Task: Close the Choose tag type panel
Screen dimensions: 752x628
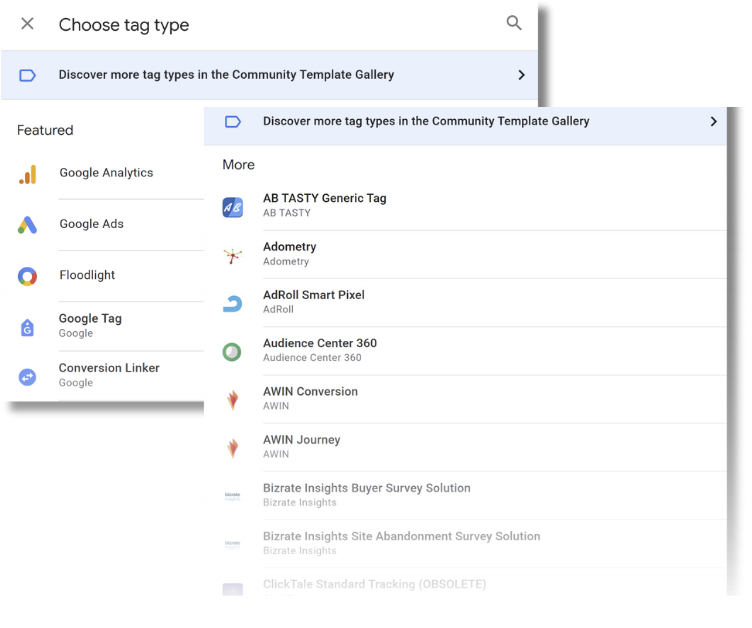Action: [27, 24]
